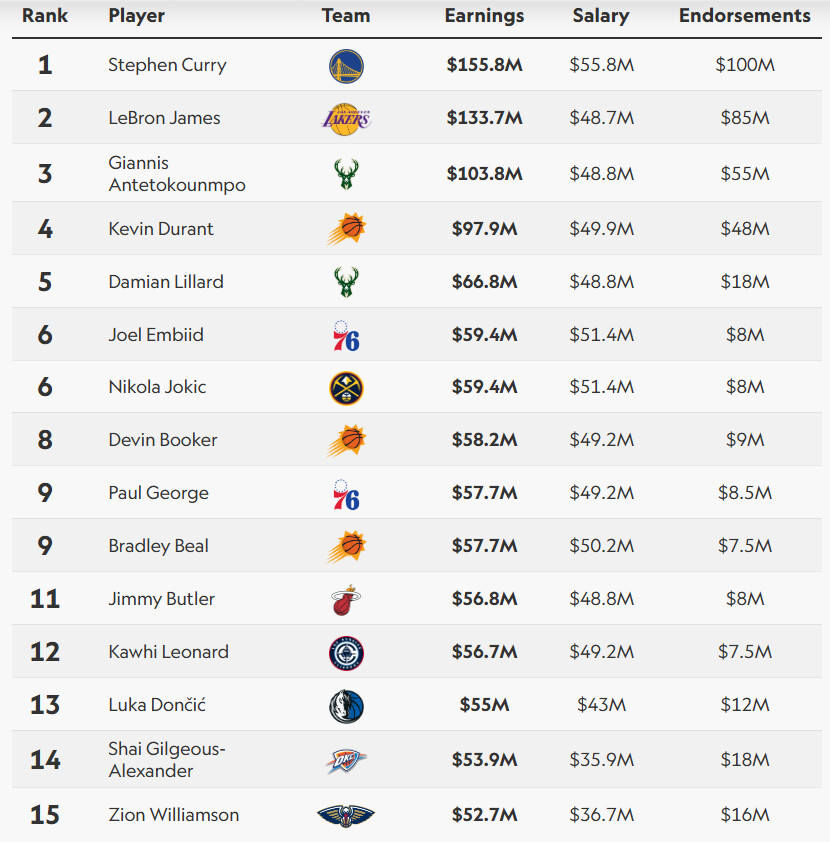The width and height of the screenshot is (830, 842).
Task: Click the Suns logo beside Bradley Beal
Action: pyautogui.click(x=346, y=546)
